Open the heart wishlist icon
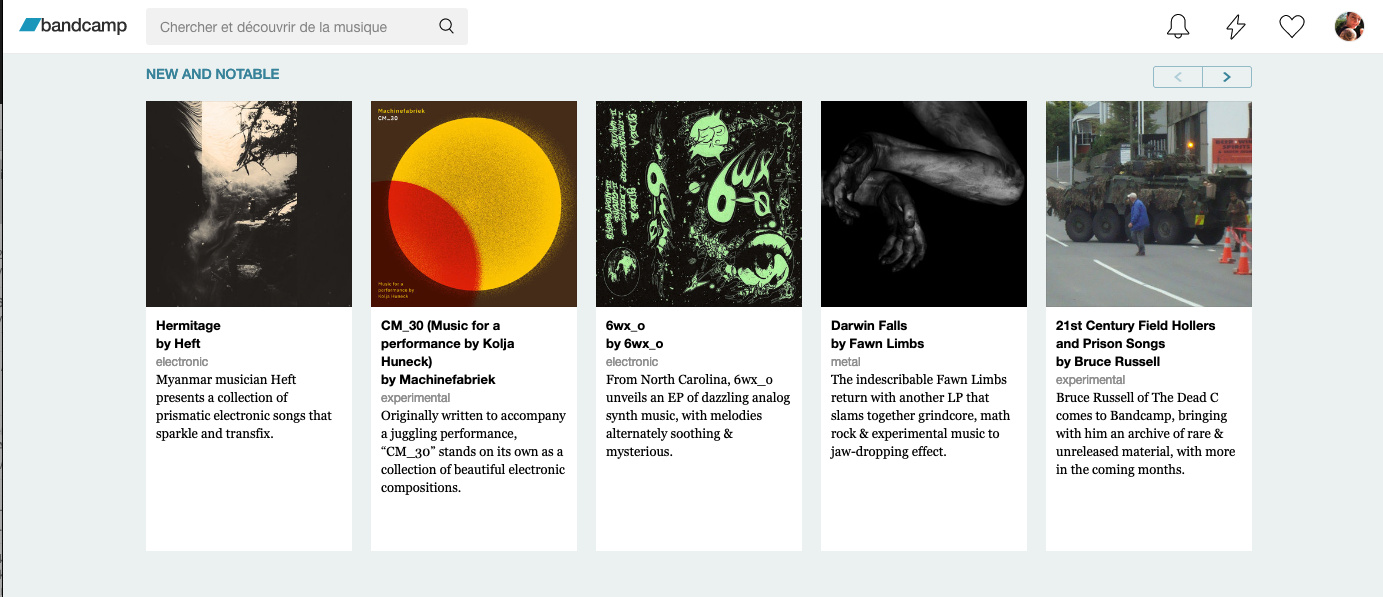The height and width of the screenshot is (597, 1383). [1292, 27]
